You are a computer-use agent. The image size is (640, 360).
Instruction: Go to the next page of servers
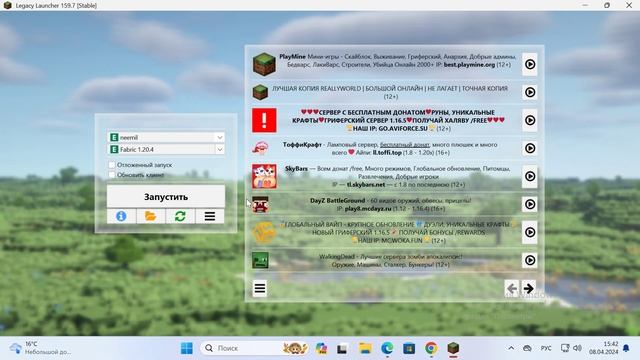tap(529, 289)
